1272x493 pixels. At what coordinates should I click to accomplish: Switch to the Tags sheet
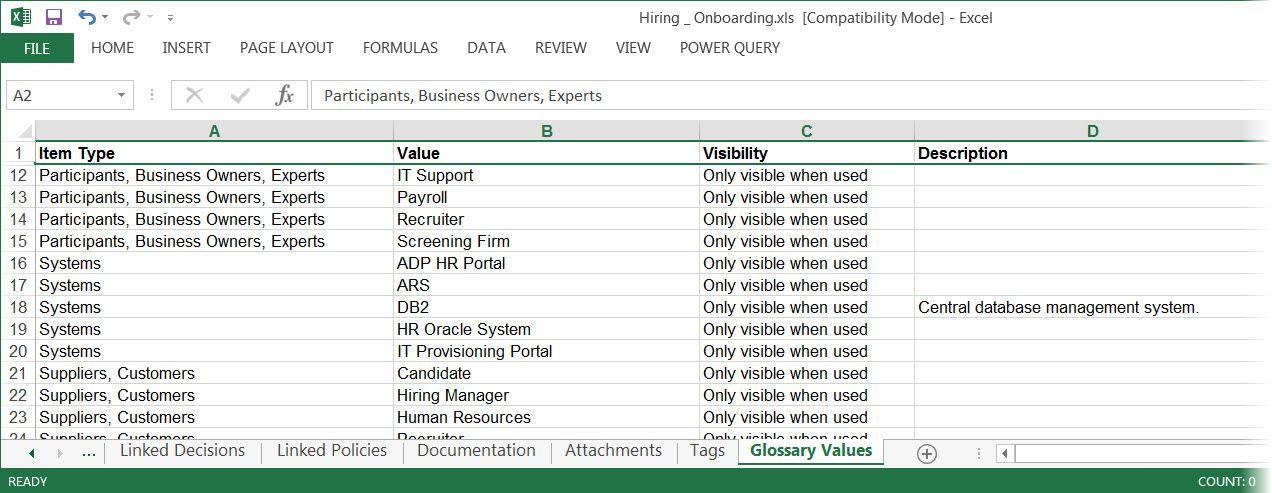click(707, 451)
